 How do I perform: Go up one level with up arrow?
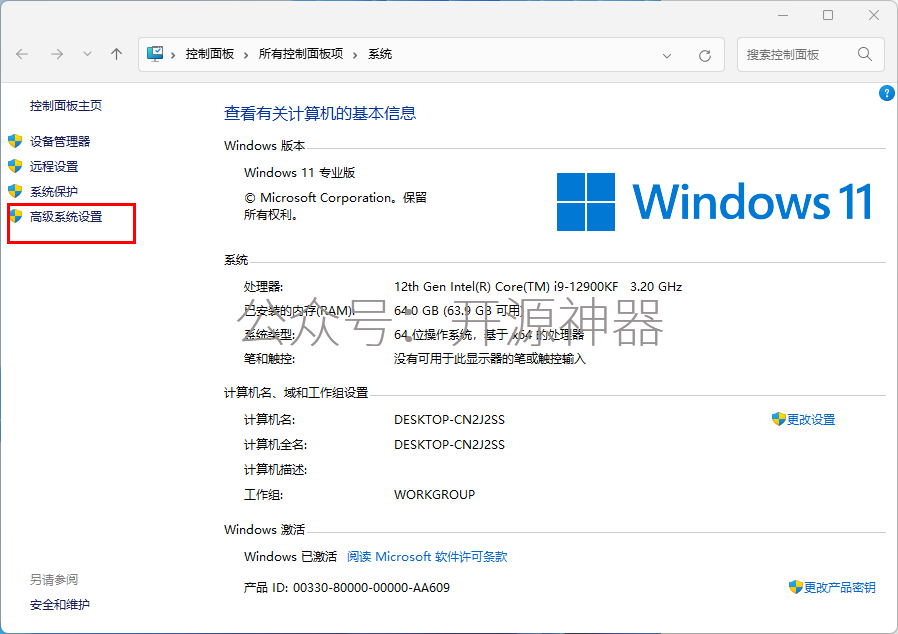(x=116, y=54)
